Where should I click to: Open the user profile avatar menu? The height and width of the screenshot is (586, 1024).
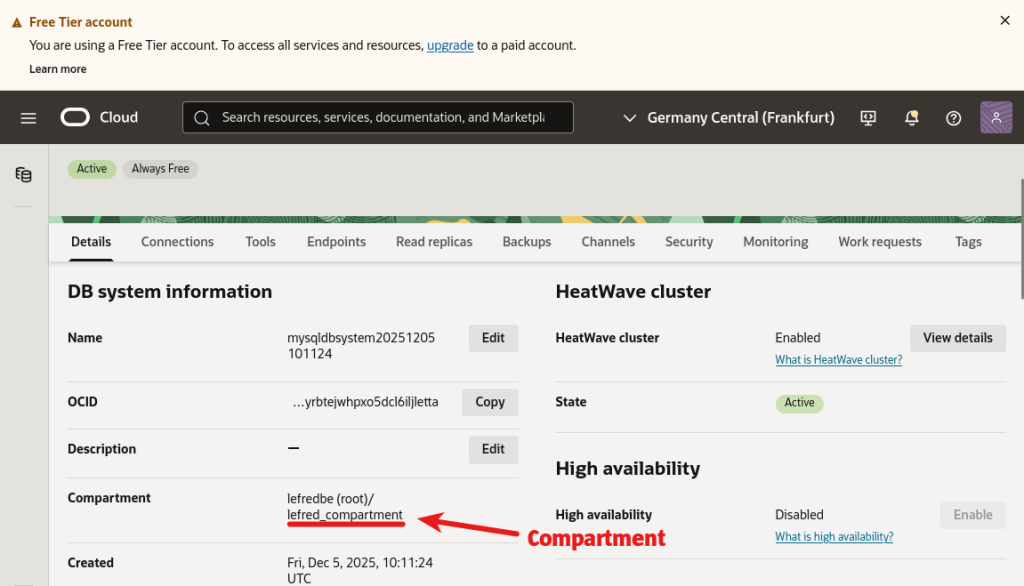pos(996,118)
